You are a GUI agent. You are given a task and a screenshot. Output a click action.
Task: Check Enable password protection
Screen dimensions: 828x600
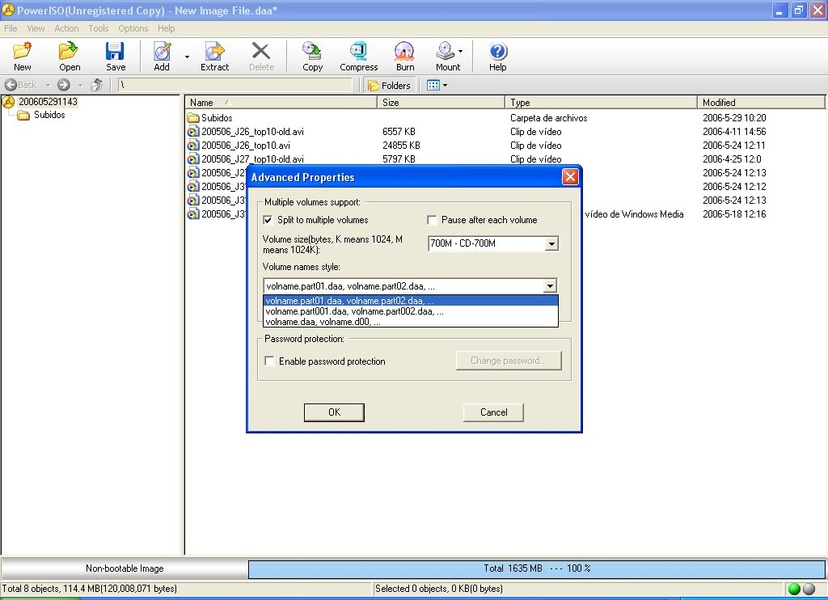(268, 362)
